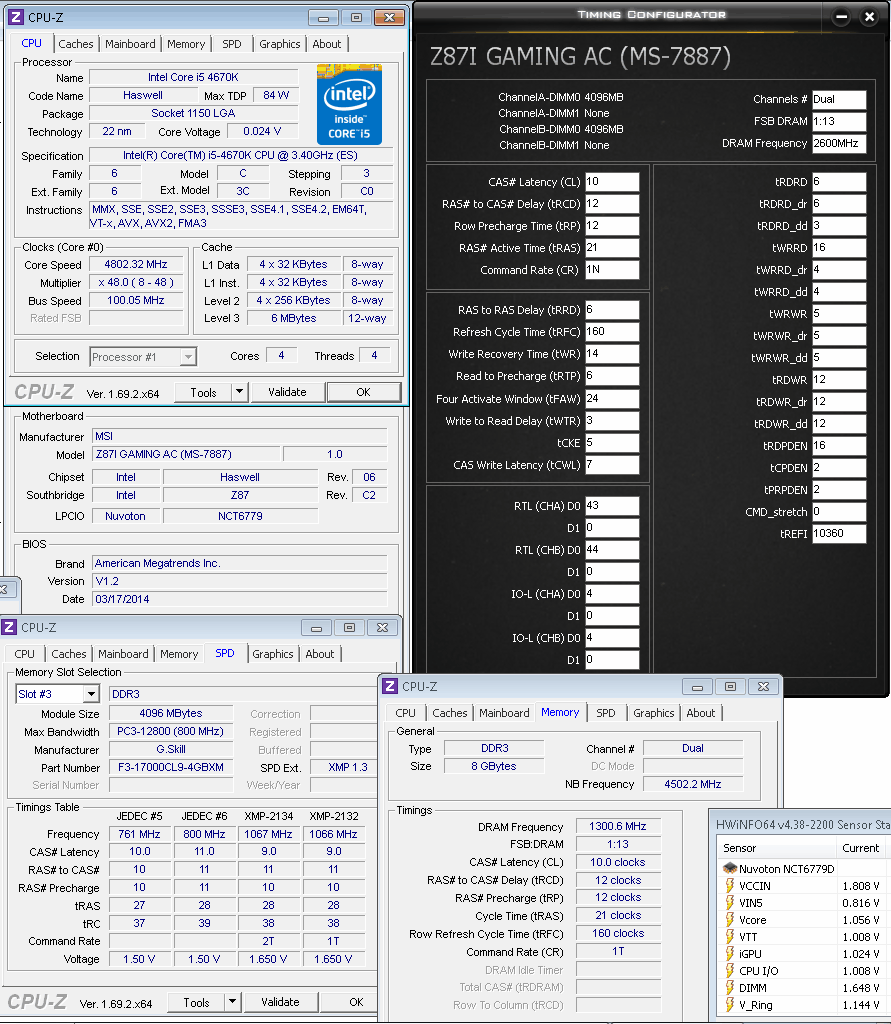Viewport: 891px width, 1024px height.
Task: Click the Nuvoton NCT6779D chip icon in HWiNFO
Action: click(x=730, y=869)
